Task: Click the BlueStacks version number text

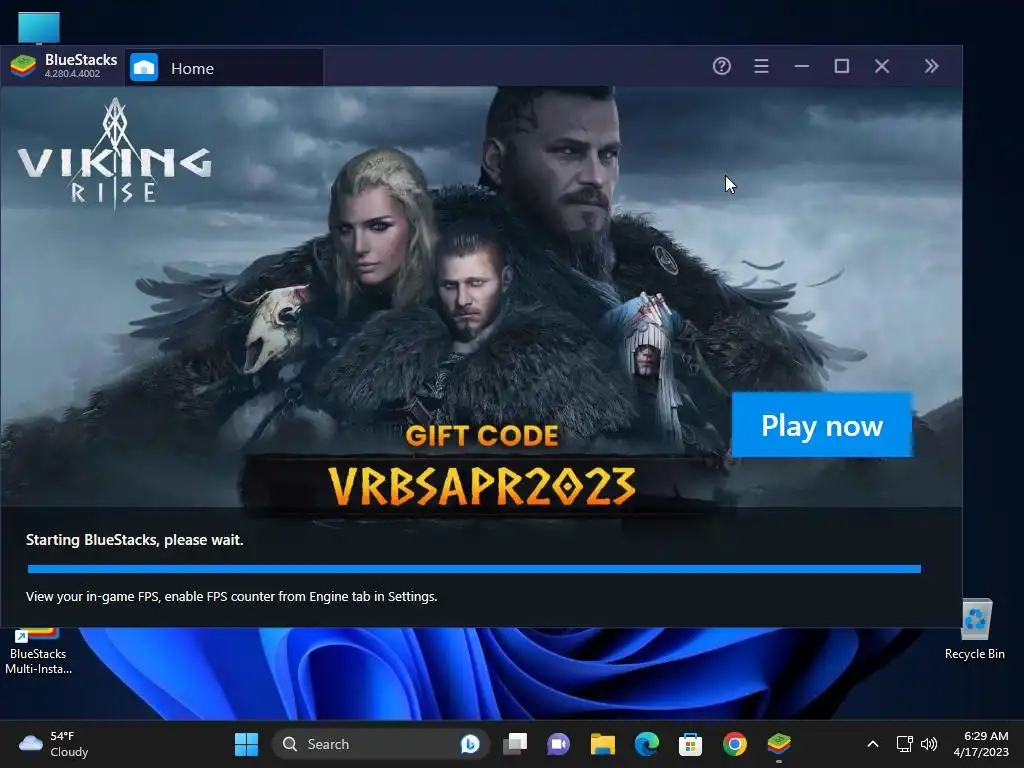Action: [x=72, y=74]
